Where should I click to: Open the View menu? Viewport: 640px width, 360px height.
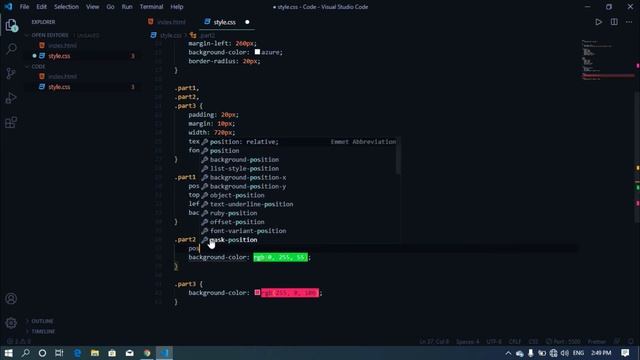click(93, 7)
